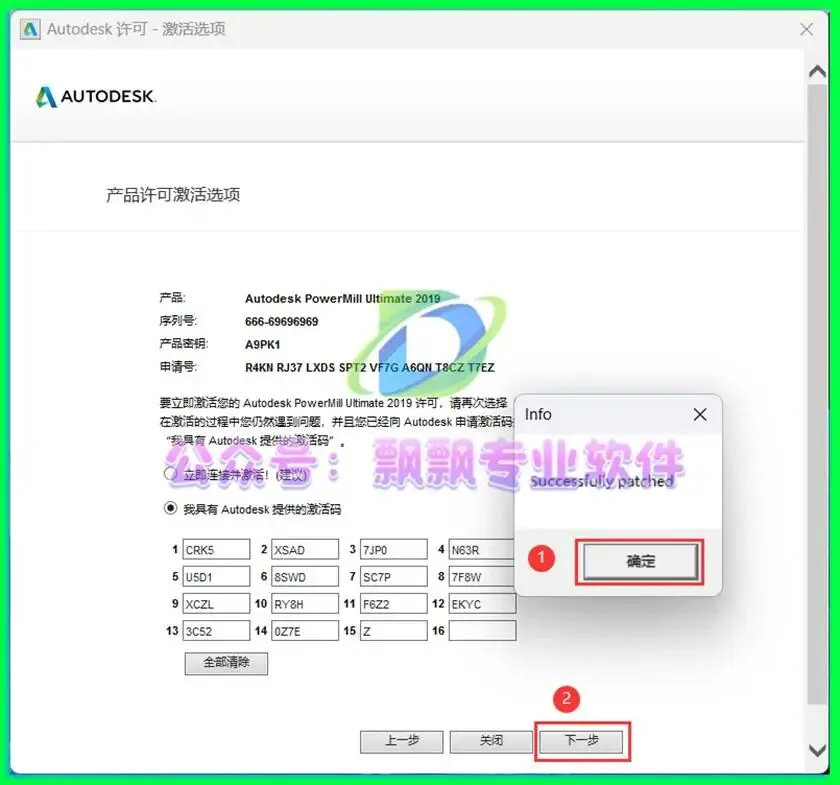Click the scrollbar up arrow
Screen dimensions: 840x785
pyautogui.click(x=818, y=72)
